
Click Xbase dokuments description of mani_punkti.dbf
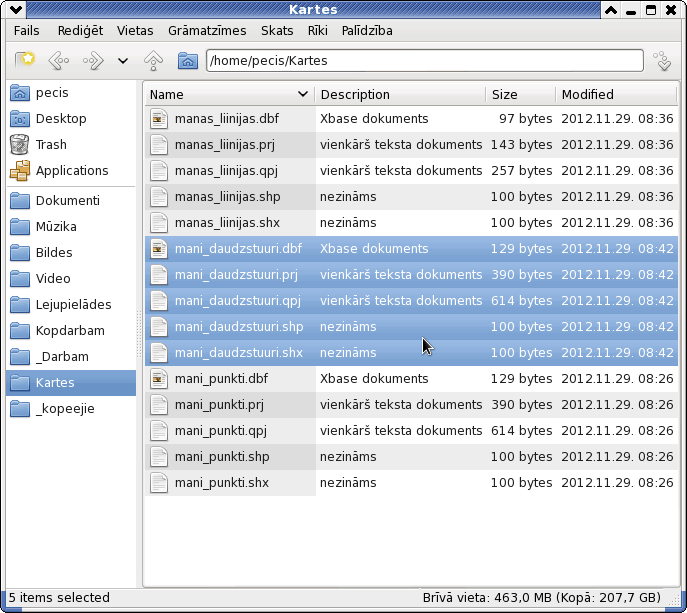point(374,379)
